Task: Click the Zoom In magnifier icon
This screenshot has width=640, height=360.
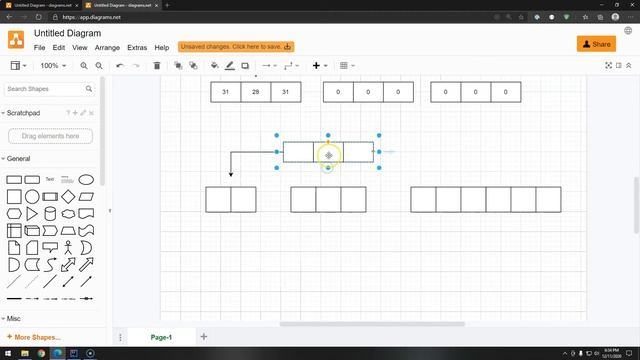Action: [x=84, y=66]
